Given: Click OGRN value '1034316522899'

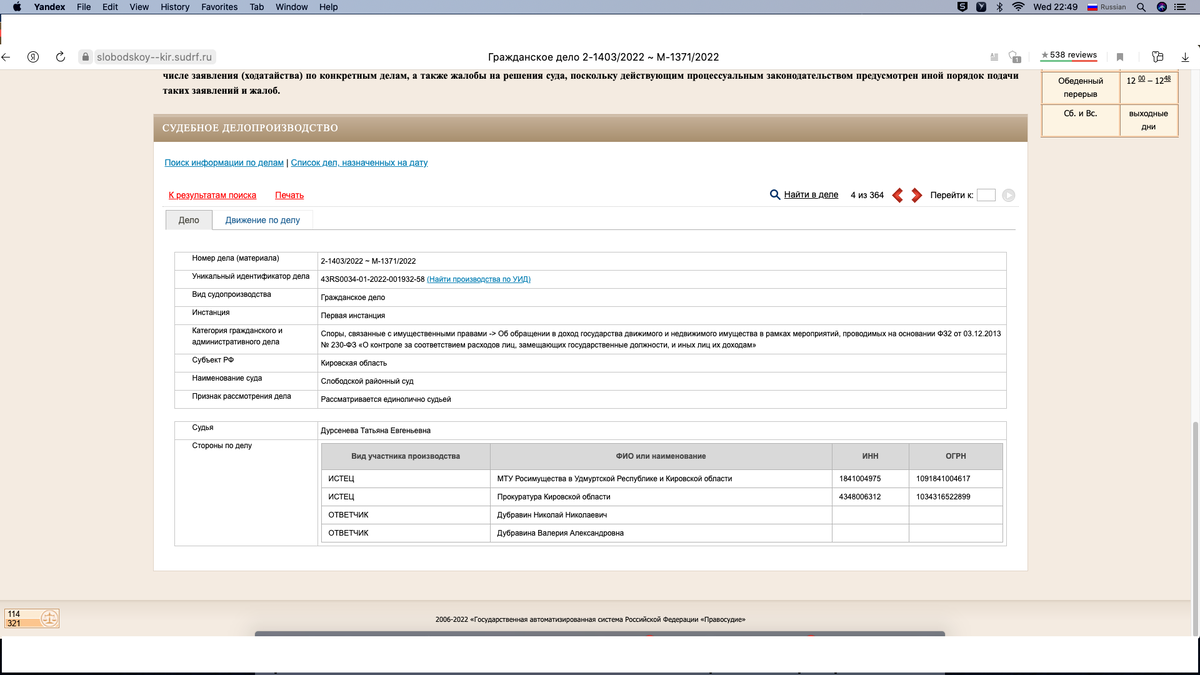Looking at the screenshot, I should pyautogui.click(x=943, y=497).
